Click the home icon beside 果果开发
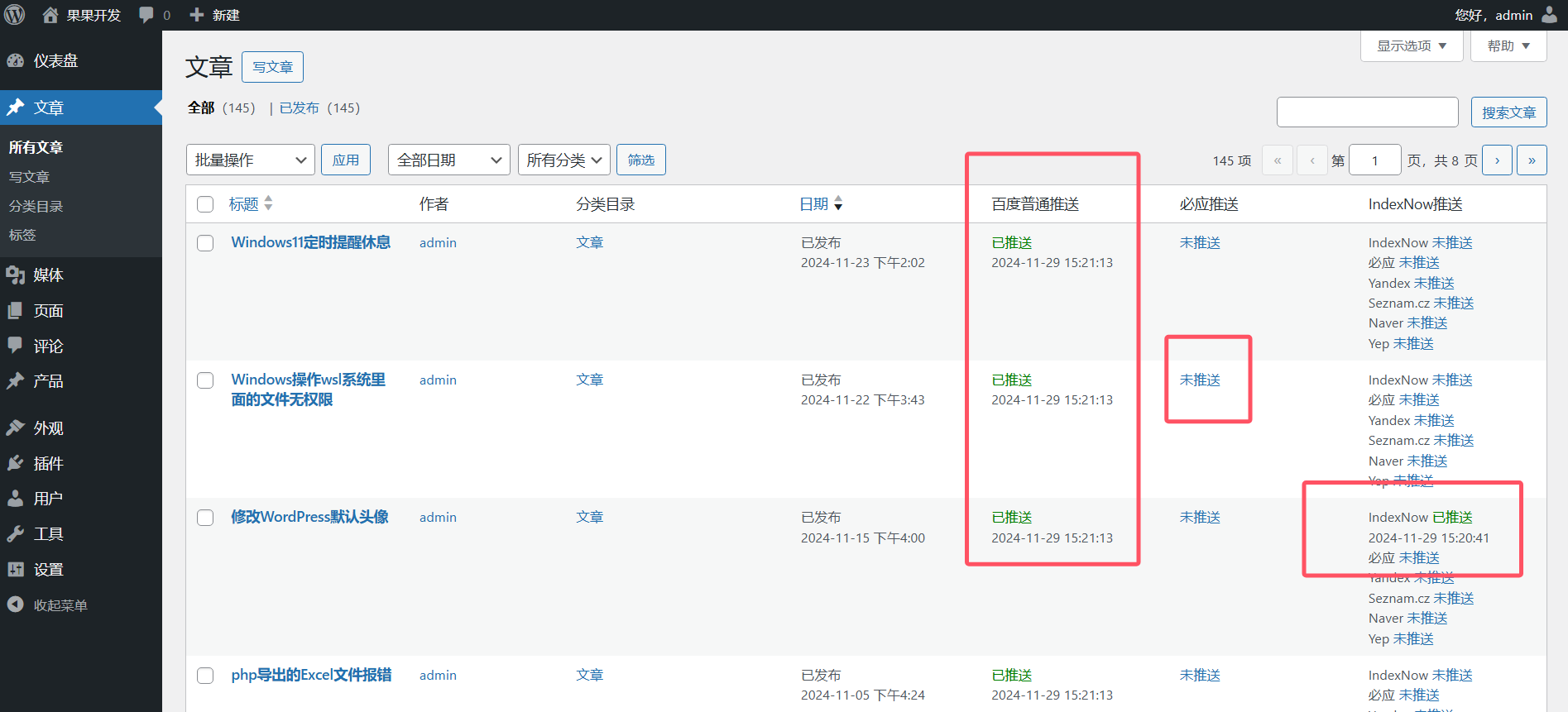Screen dimensions: 1568x712 click(50, 15)
